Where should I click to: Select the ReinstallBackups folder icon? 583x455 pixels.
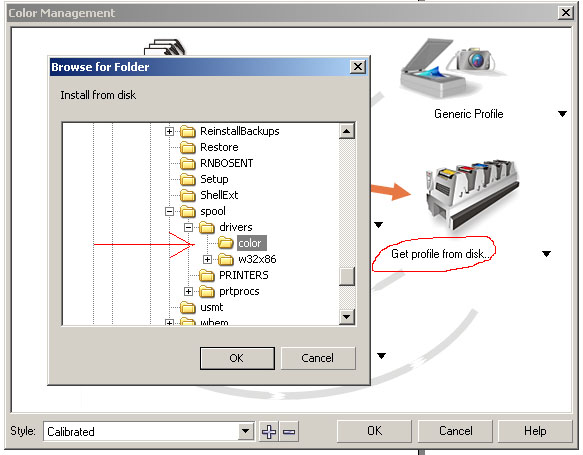click(x=188, y=131)
